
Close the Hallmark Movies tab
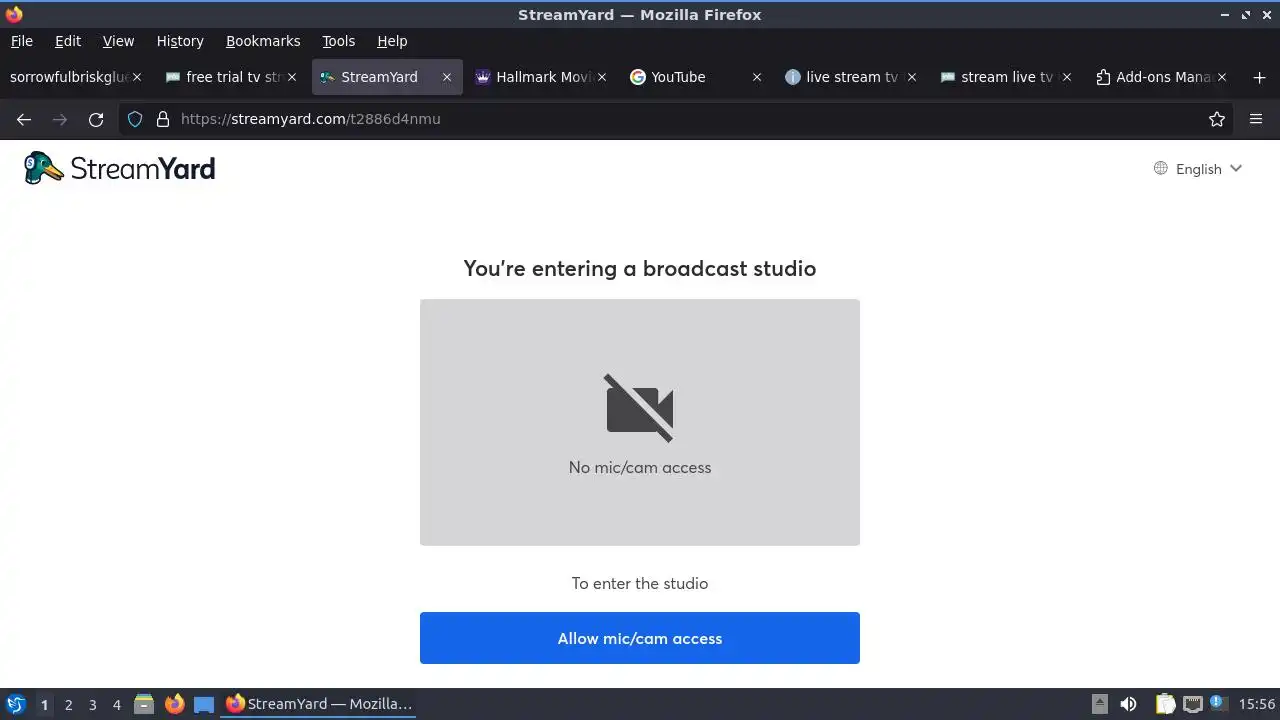click(x=602, y=77)
